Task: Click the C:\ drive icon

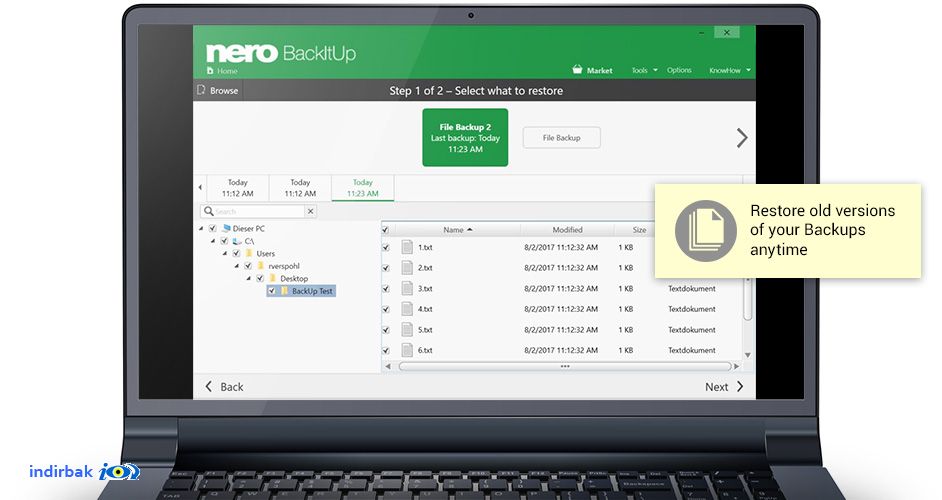Action: [x=237, y=241]
